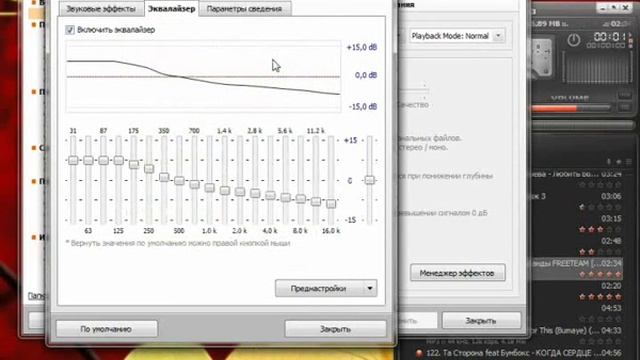Select playlist track "122. Та Сторона feat Бумбокс"
The width and height of the screenshot is (640, 360).
coord(524,353)
